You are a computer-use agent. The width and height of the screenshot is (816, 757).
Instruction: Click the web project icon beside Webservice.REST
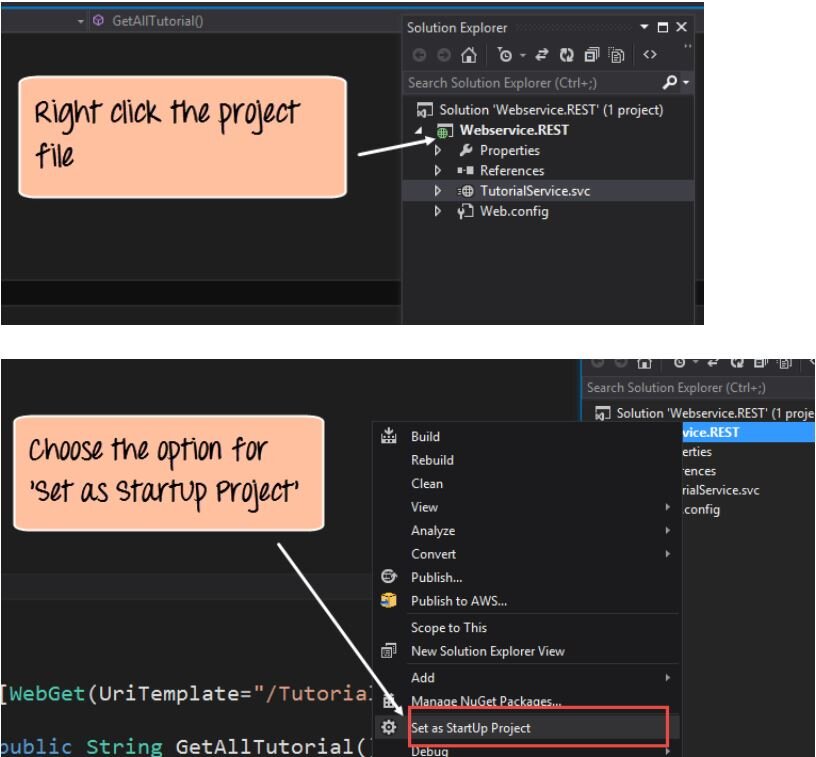pyautogui.click(x=444, y=131)
